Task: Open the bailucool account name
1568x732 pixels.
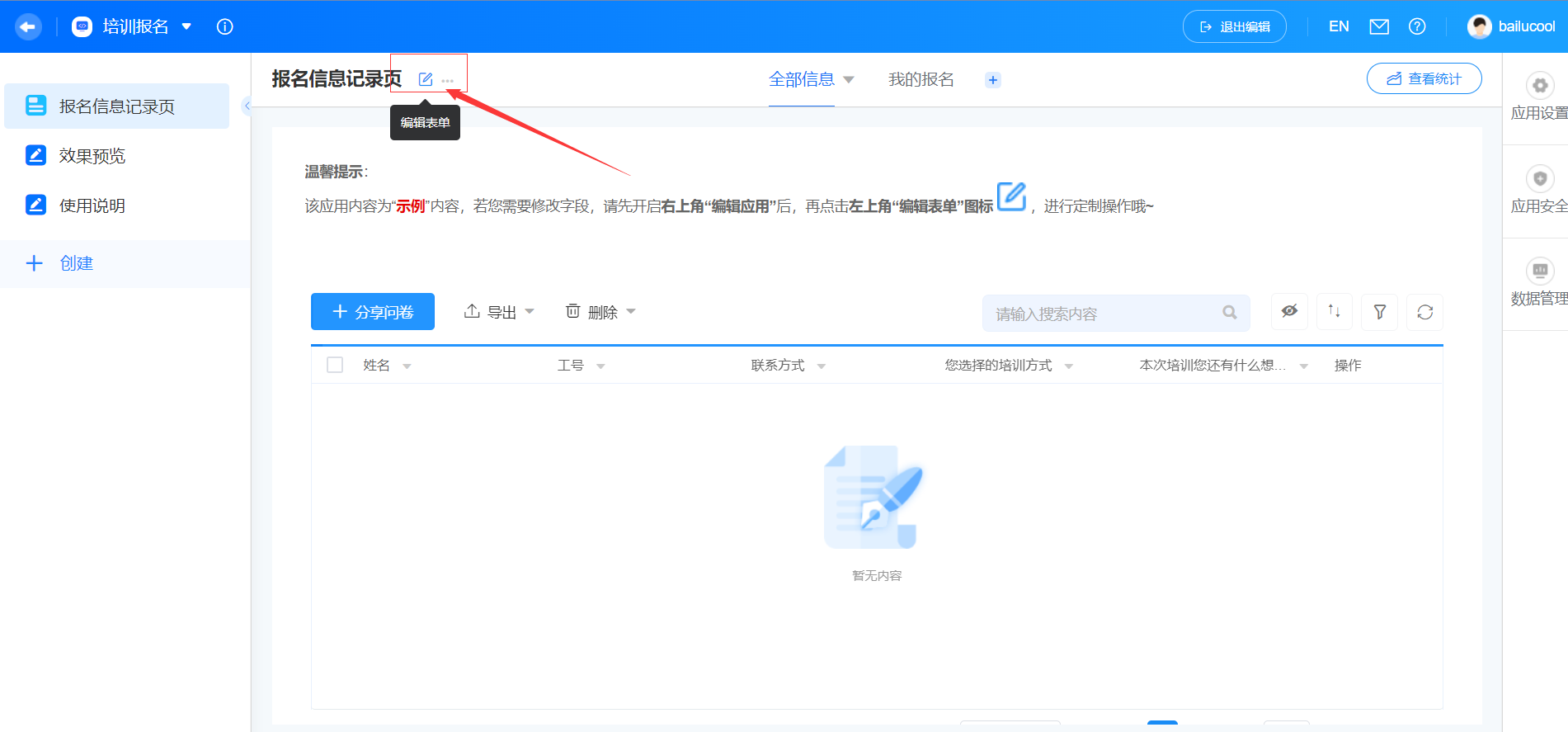Action: (x=1527, y=26)
